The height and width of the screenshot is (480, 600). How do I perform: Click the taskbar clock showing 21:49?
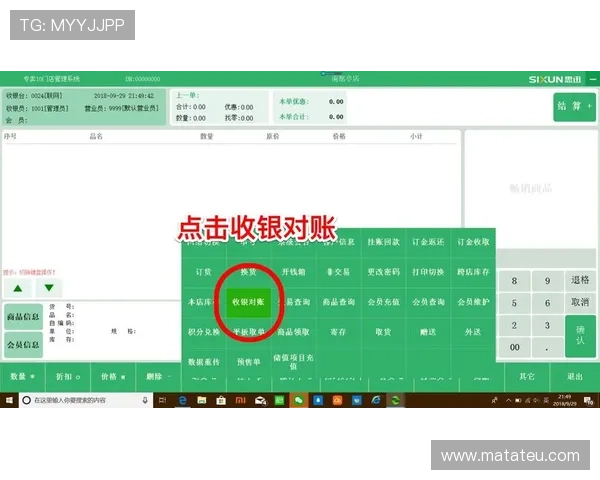(565, 400)
